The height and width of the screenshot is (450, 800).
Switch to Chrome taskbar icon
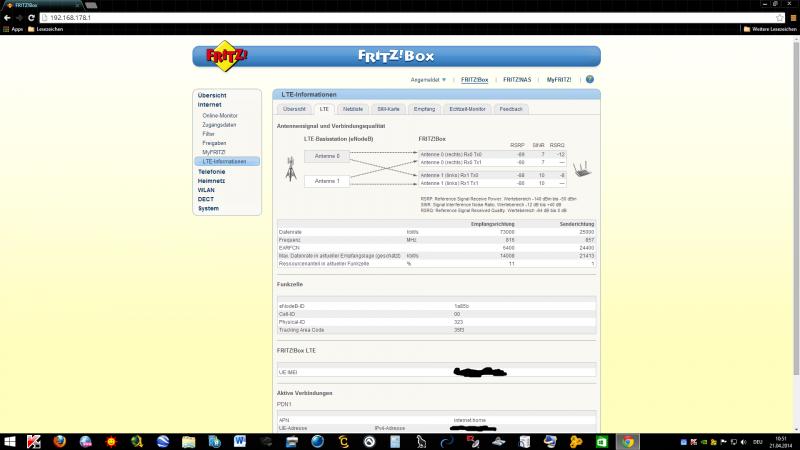click(x=628, y=442)
